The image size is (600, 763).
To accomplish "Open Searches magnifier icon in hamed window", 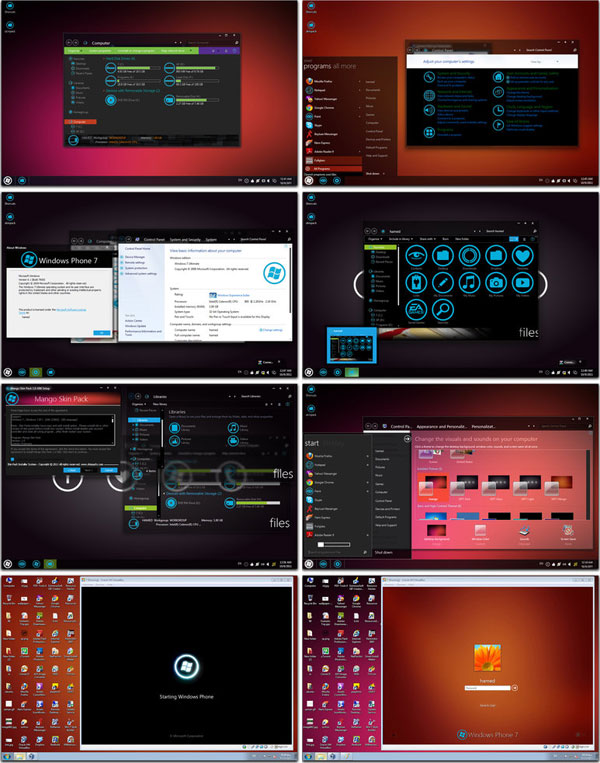I will tap(442, 309).
